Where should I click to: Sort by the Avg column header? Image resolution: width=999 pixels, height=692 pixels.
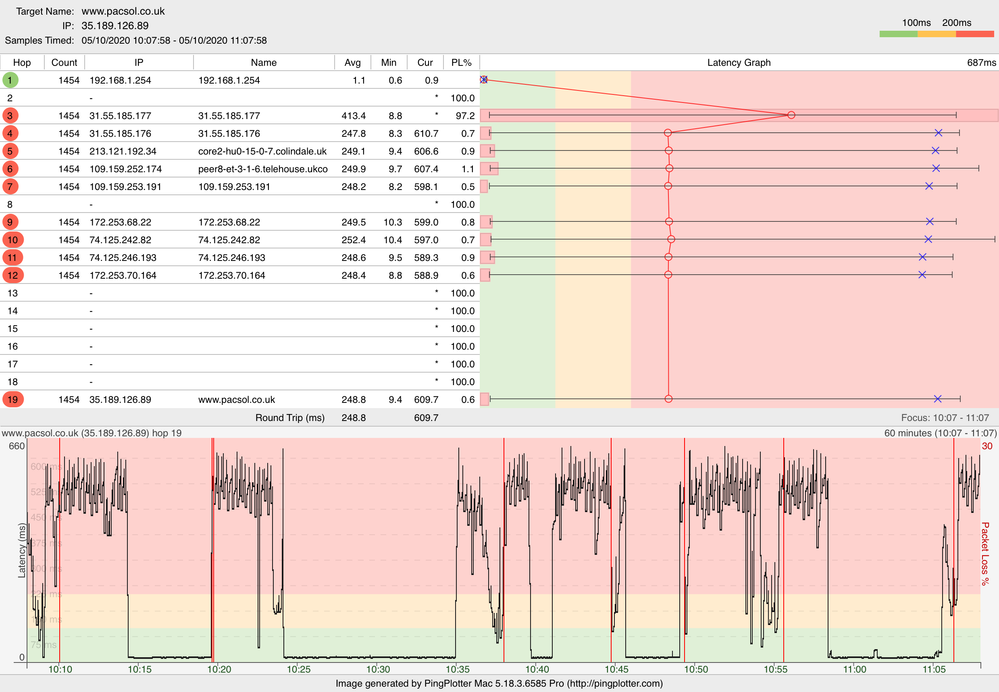(x=352, y=62)
